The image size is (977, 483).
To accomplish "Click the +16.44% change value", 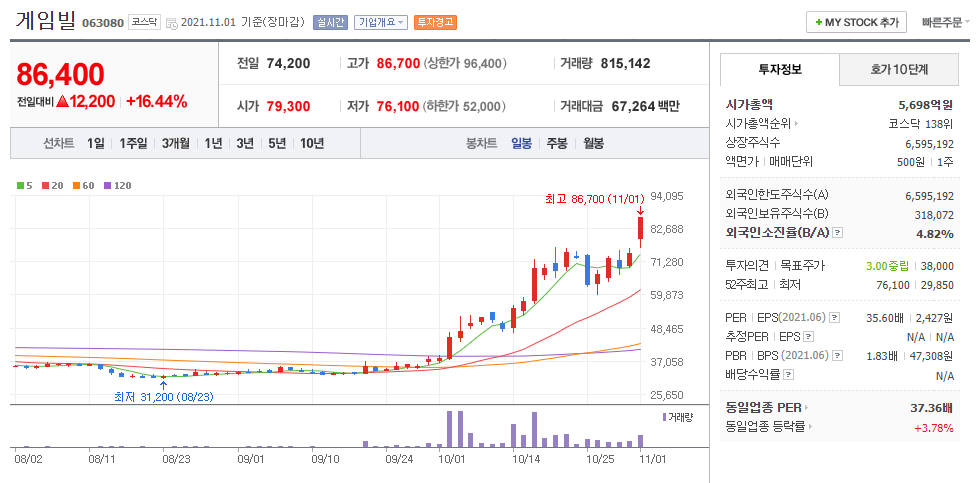I will [x=157, y=102].
